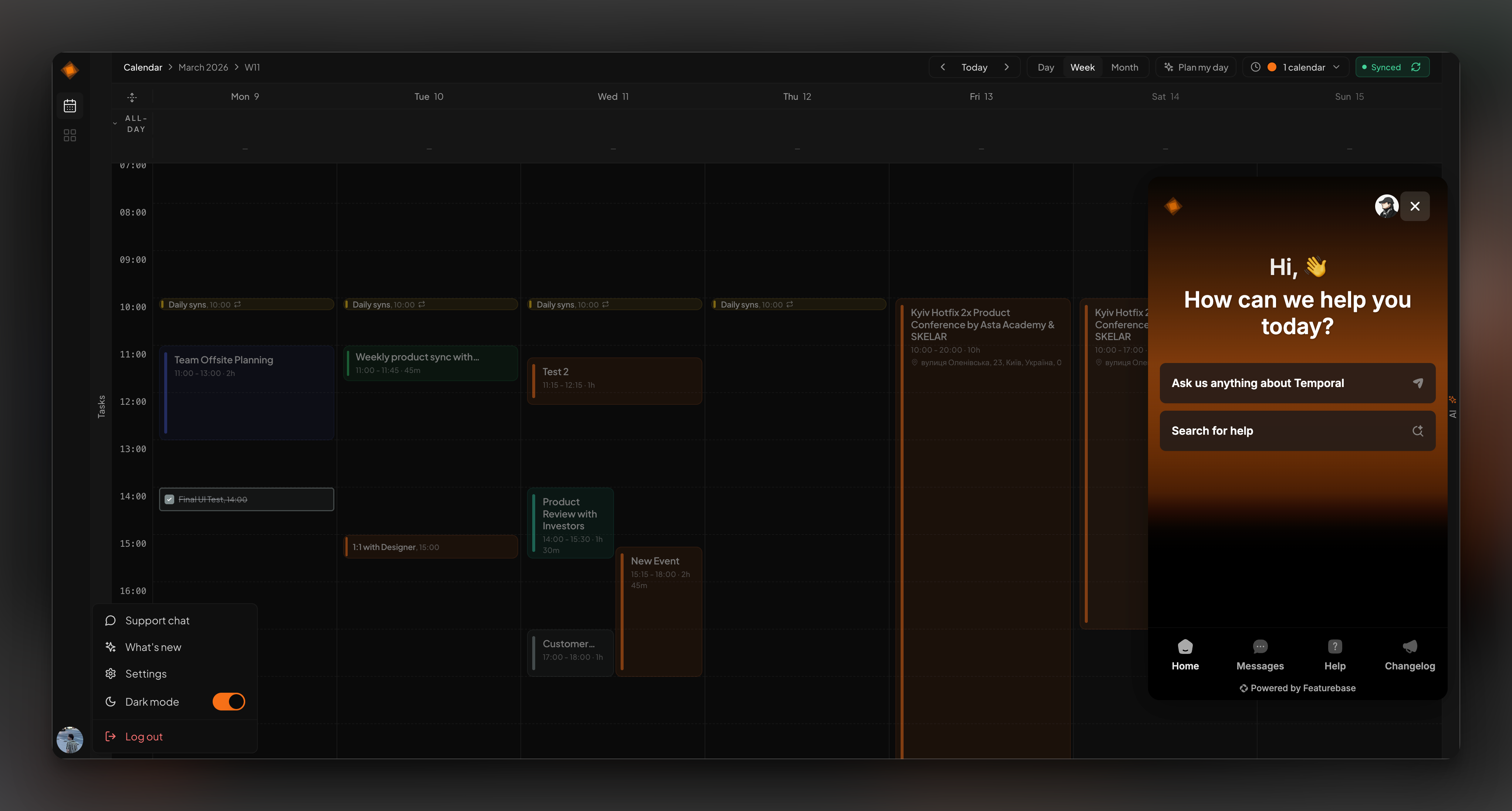Expand the Tasks side panel

101,406
